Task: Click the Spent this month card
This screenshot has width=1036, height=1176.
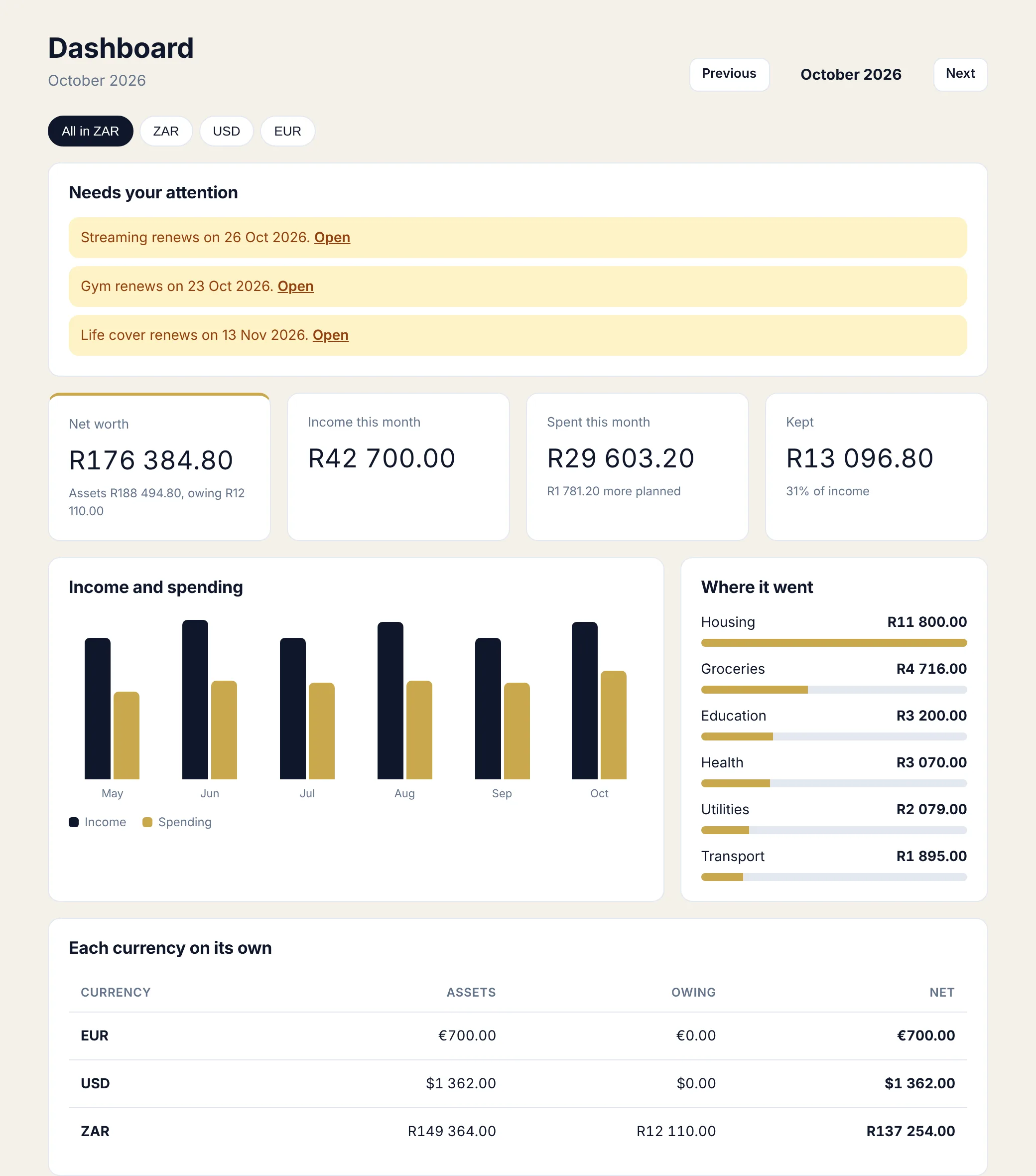Action: (x=638, y=466)
